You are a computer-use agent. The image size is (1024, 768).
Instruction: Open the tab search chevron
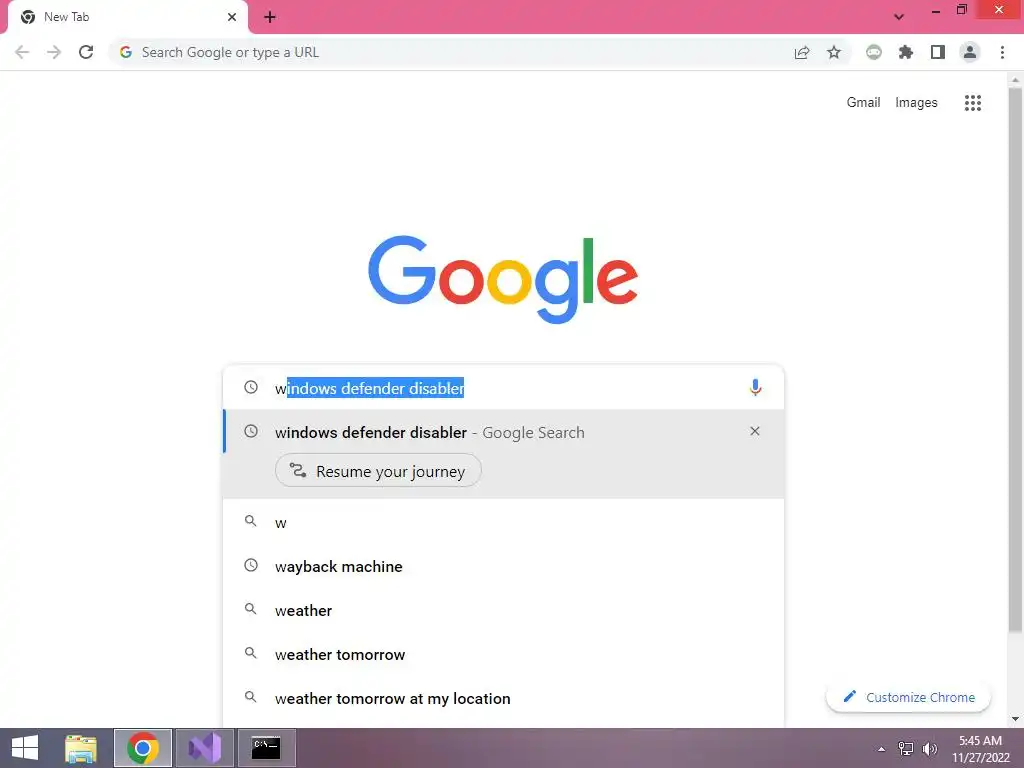pyautogui.click(x=899, y=17)
